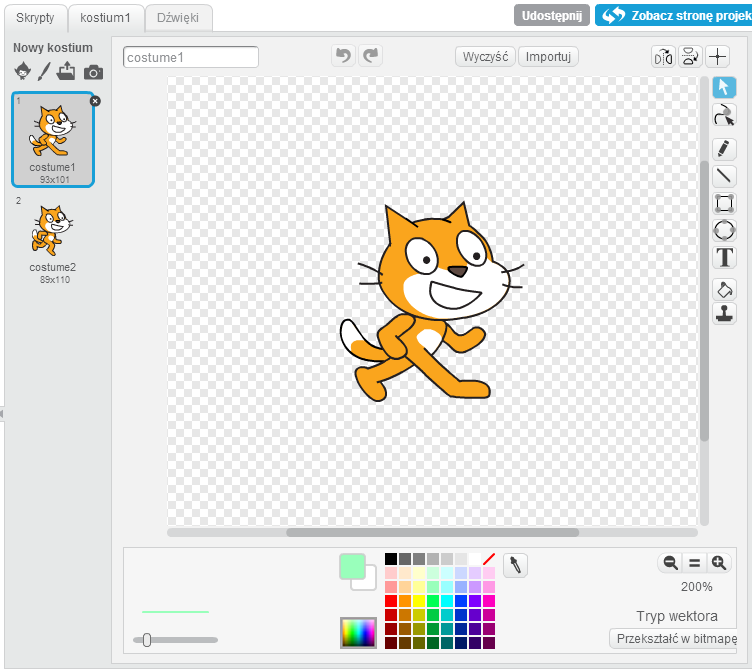Upload costume from file icon
Viewport: 752px width, 669px height.
tap(66, 71)
